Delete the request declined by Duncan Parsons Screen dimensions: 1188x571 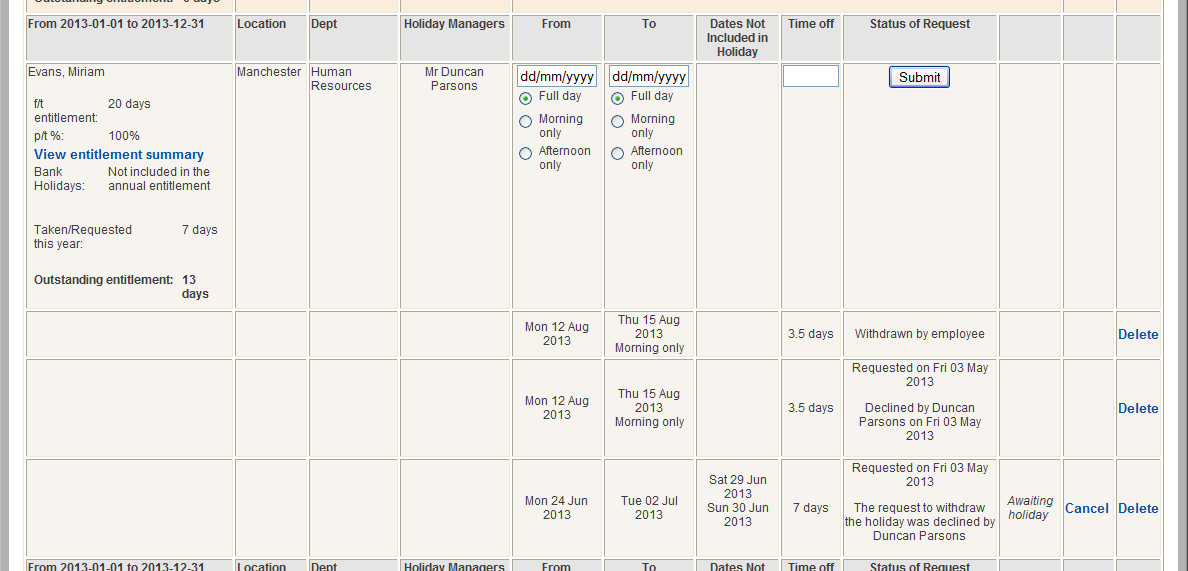[x=1138, y=408]
